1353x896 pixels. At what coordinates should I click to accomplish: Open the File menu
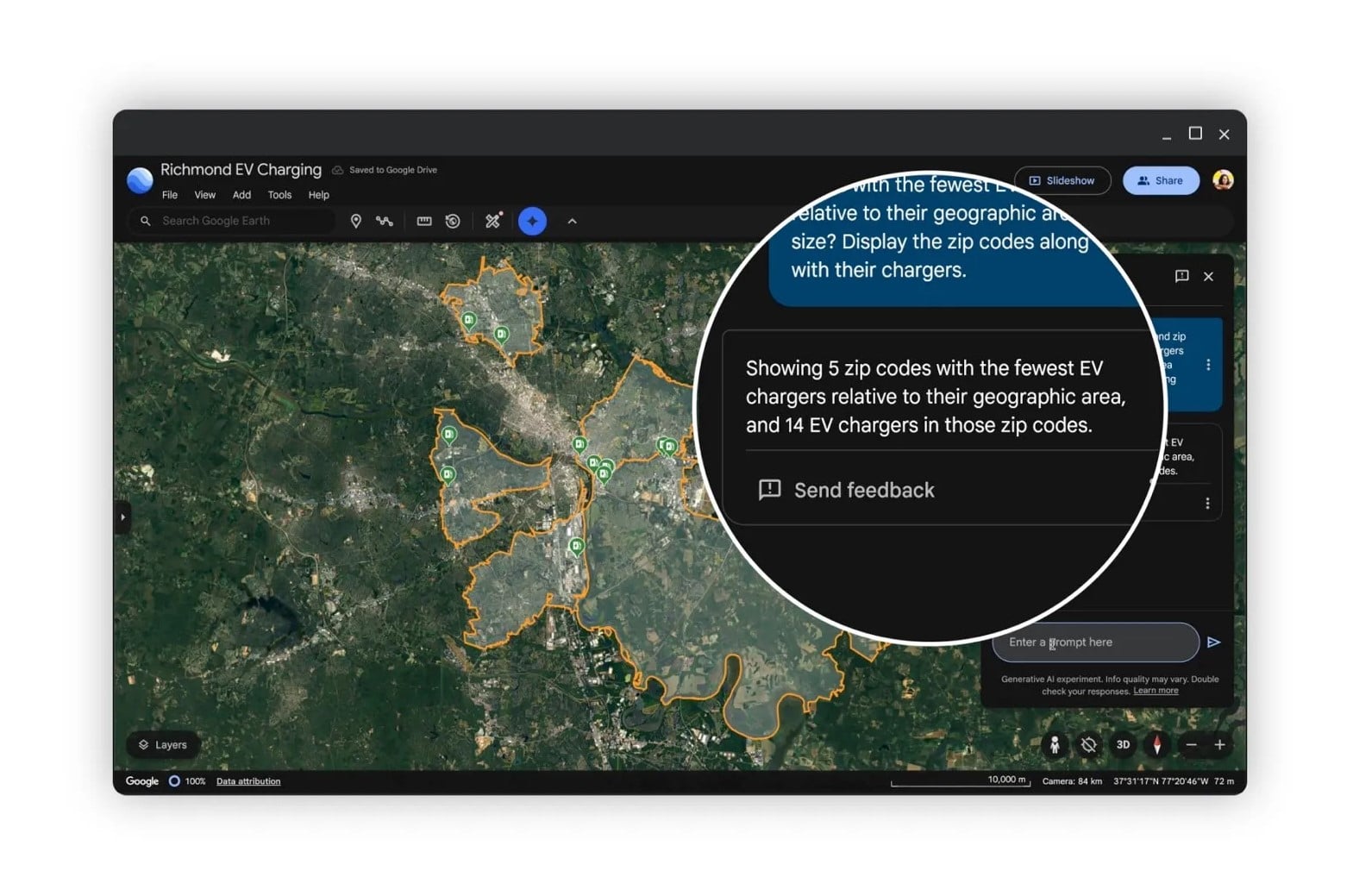170,195
